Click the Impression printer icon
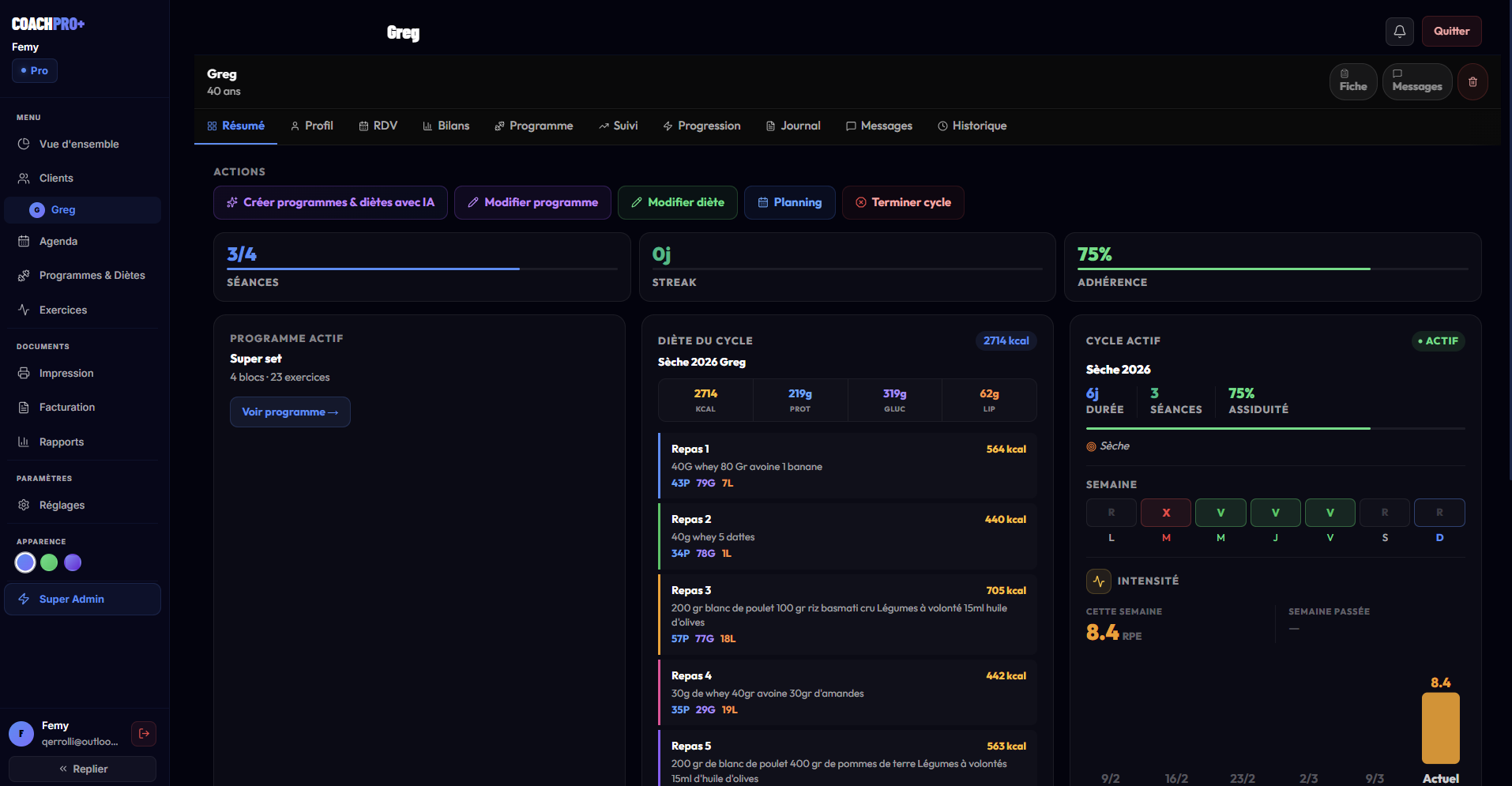The height and width of the screenshot is (786, 1512). point(24,374)
